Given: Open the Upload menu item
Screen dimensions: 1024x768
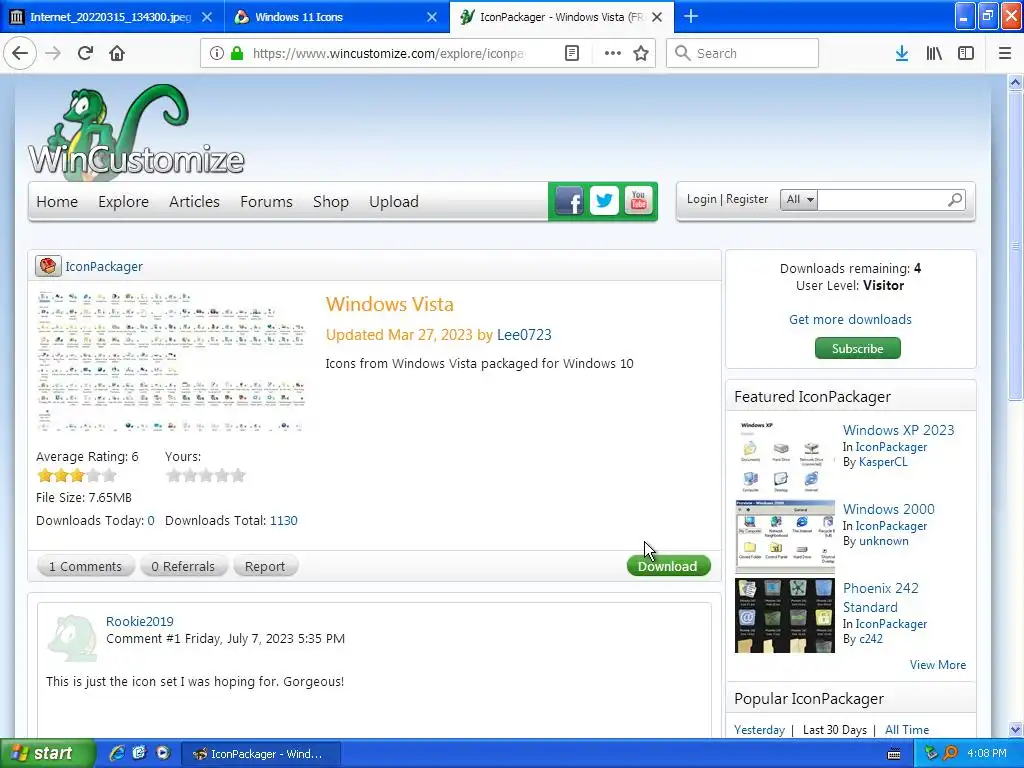Looking at the screenshot, I should click(x=394, y=202).
